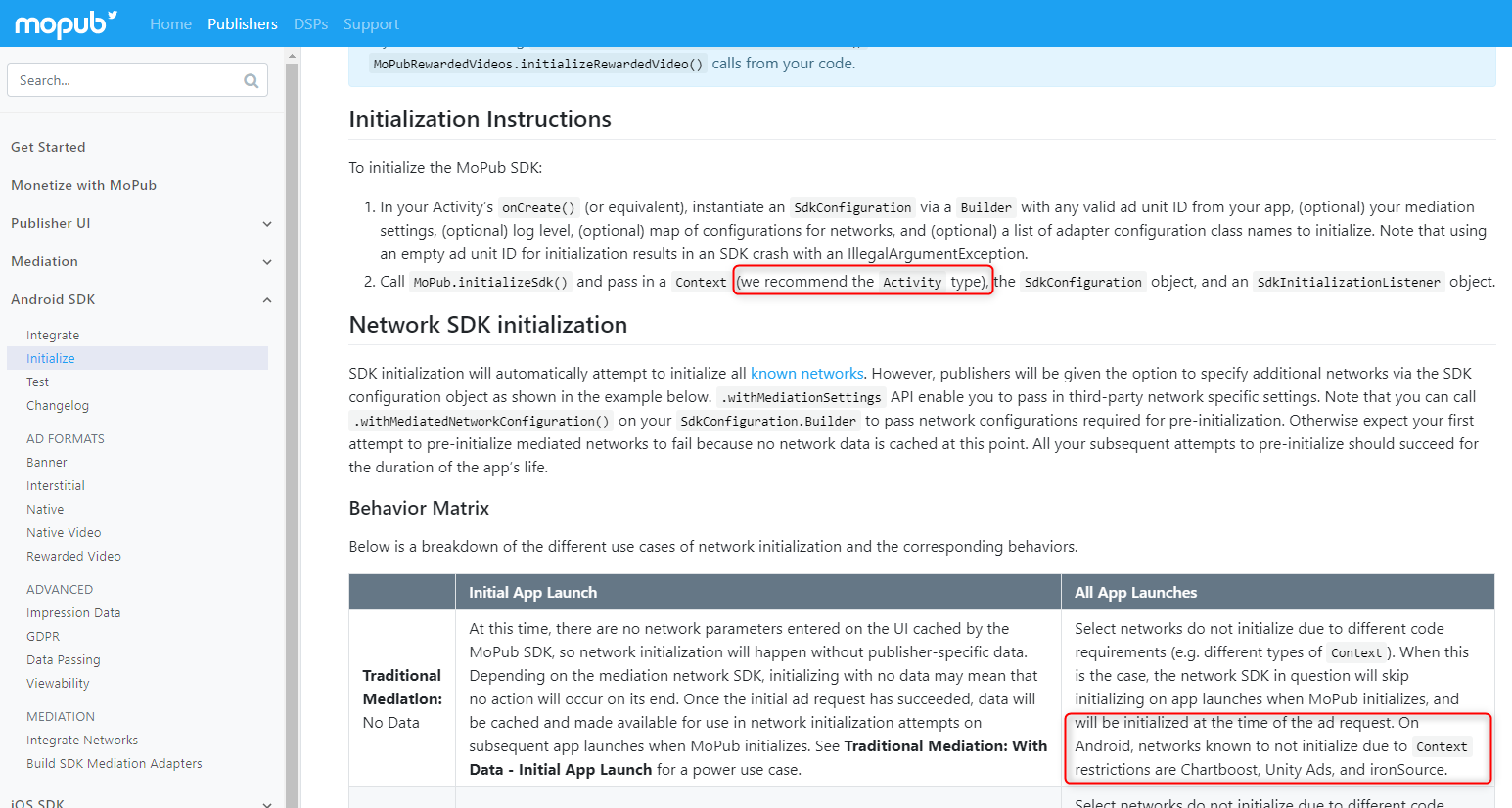Open the Data Passing page
This screenshot has width=1512, height=808.
click(64, 659)
